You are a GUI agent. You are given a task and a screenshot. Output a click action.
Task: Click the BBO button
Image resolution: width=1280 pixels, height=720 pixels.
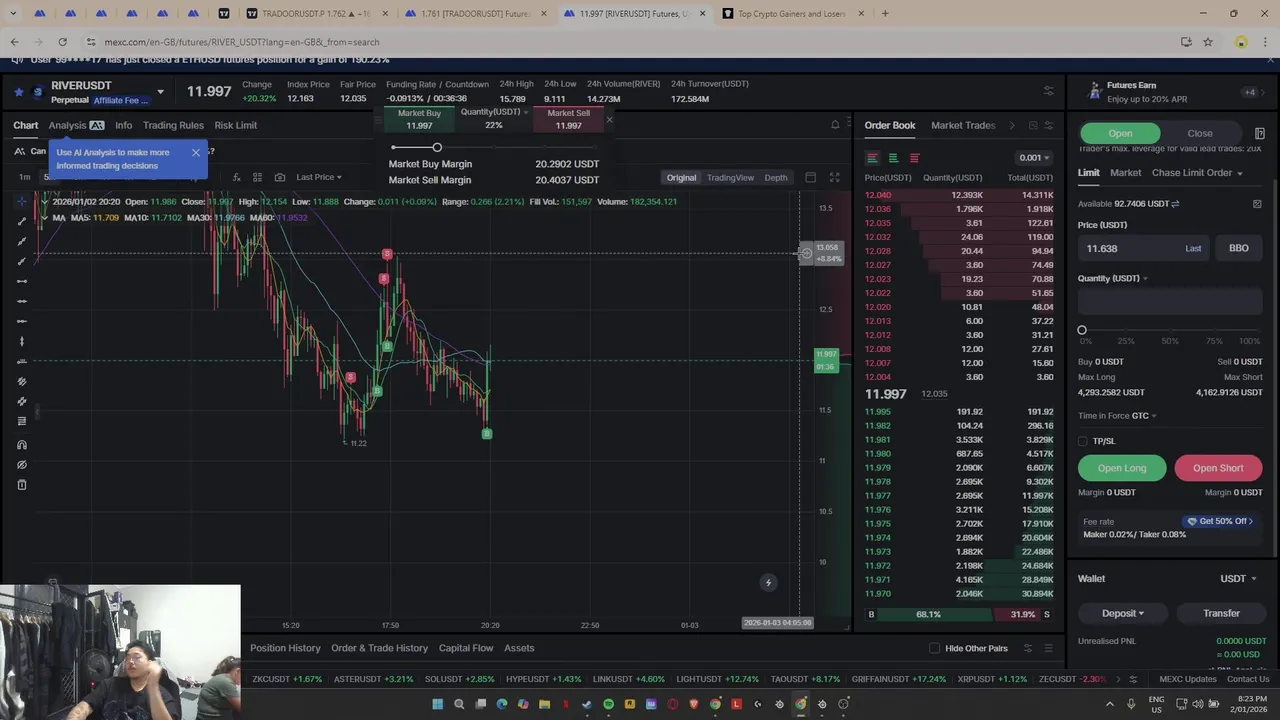point(1239,248)
